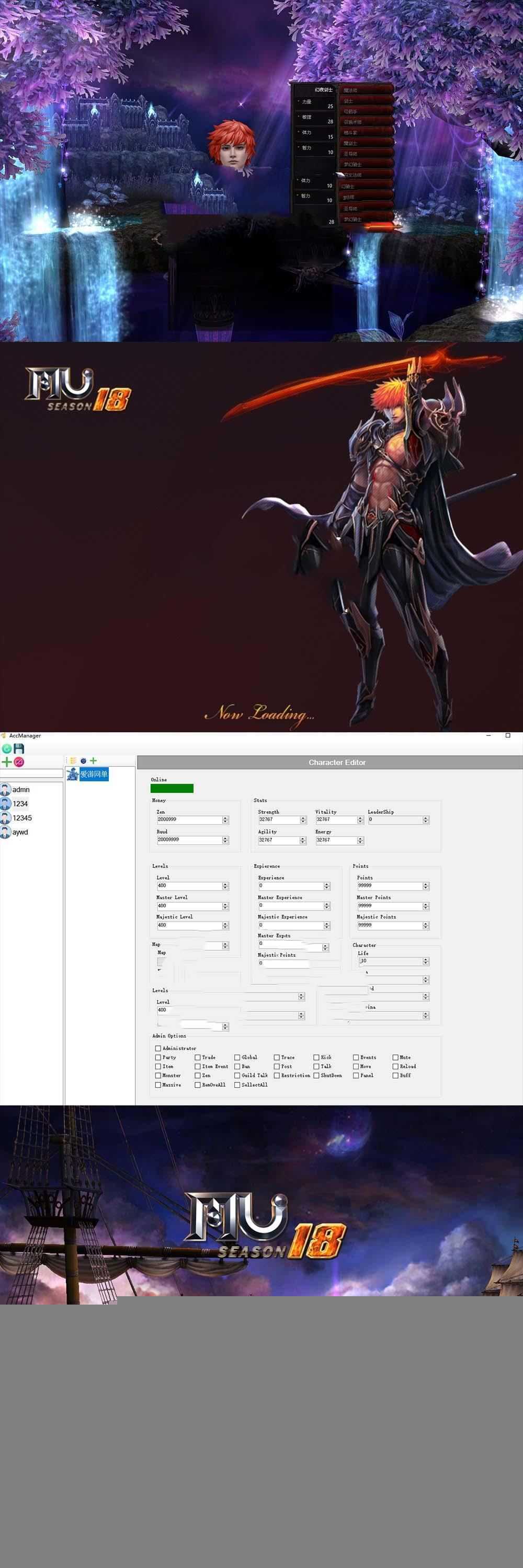Click the account search input field
The width and height of the screenshot is (523, 1568).
point(31,774)
